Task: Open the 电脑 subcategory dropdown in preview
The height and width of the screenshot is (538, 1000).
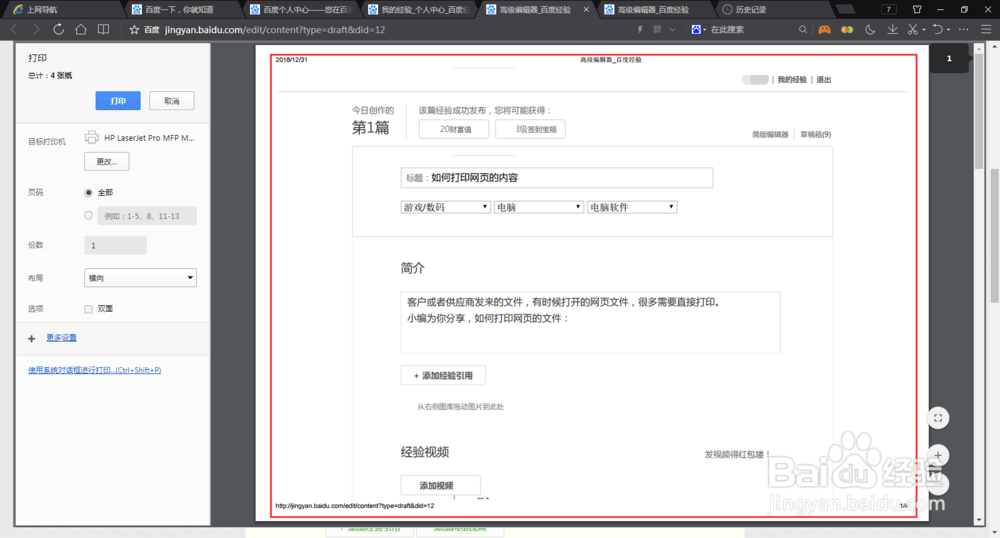Action: [x=539, y=207]
